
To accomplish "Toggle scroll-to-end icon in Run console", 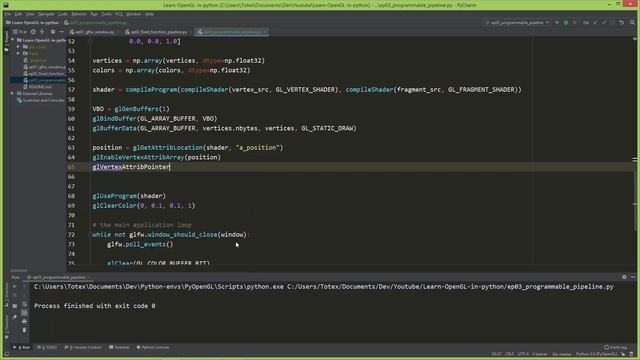I will click(24, 313).
